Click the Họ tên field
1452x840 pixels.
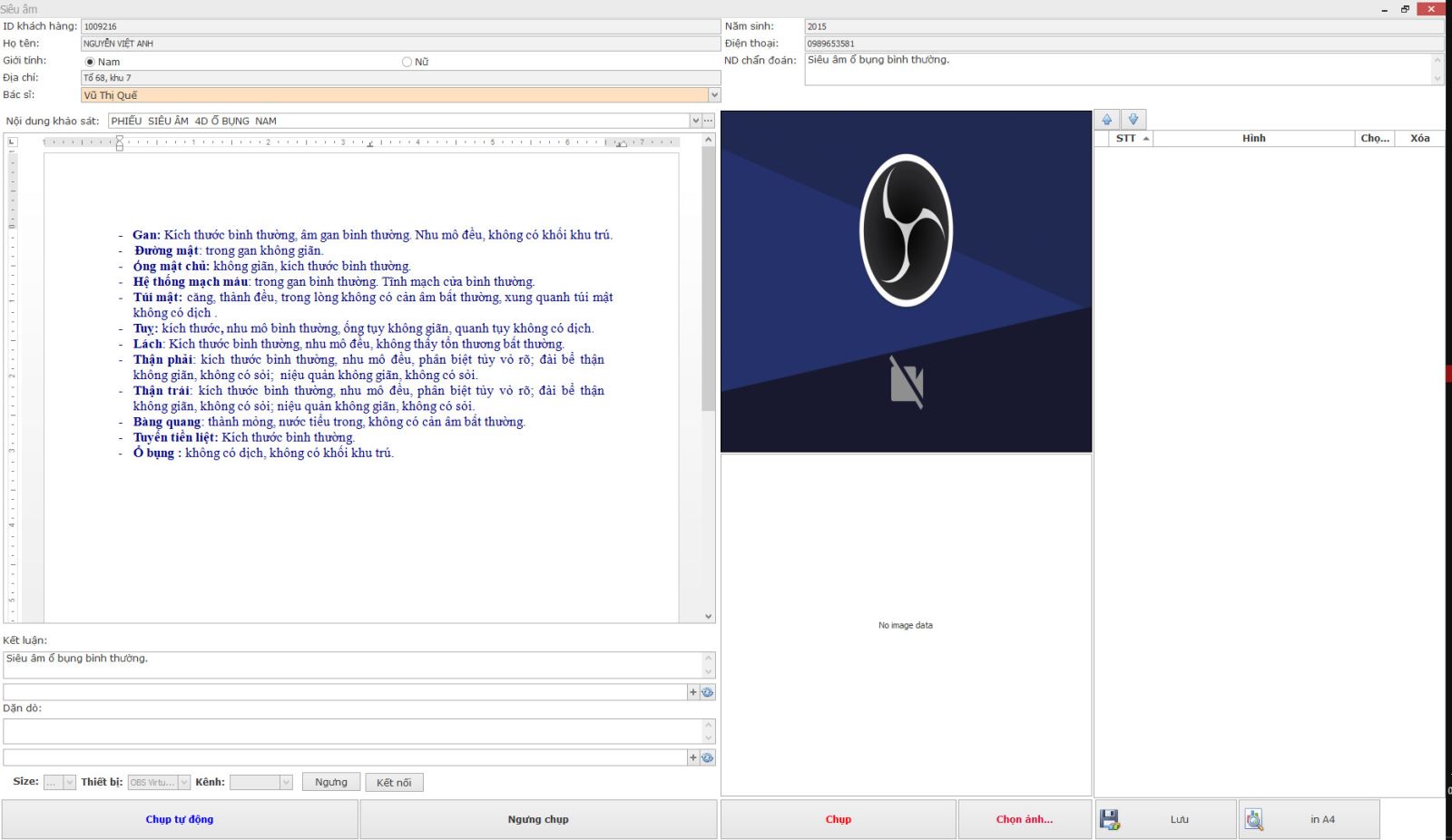point(400,44)
